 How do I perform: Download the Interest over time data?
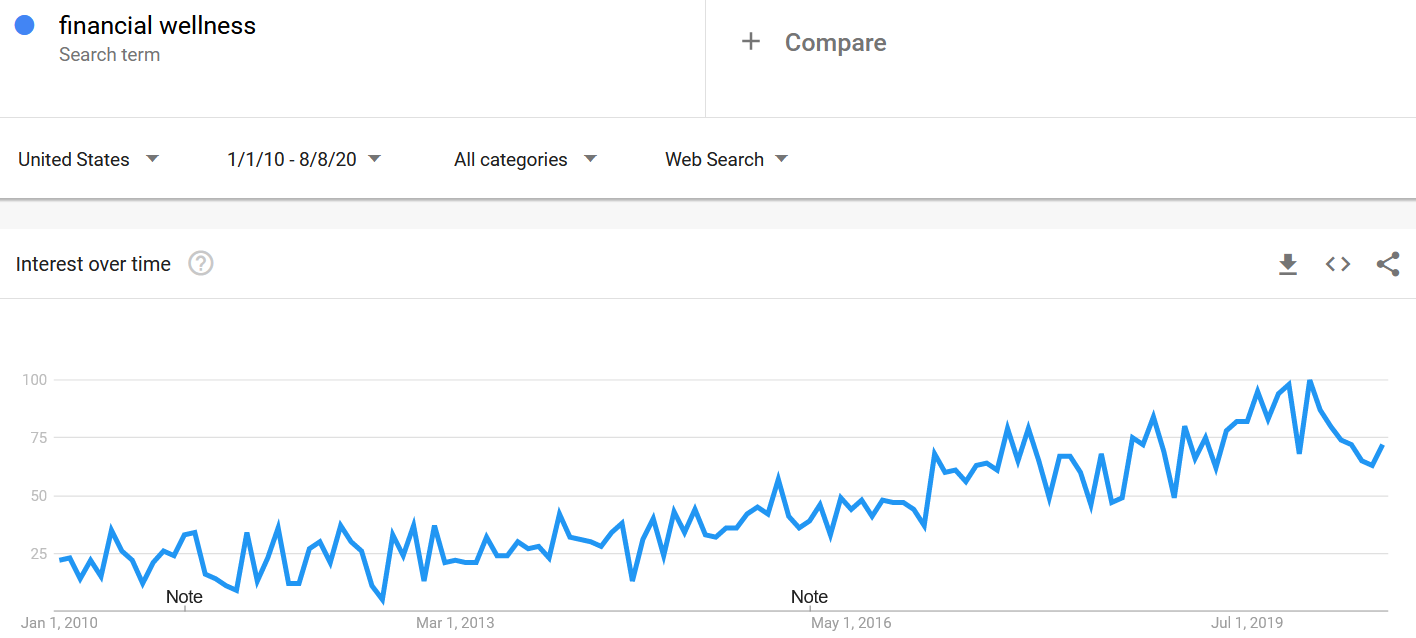tap(1288, 264)
